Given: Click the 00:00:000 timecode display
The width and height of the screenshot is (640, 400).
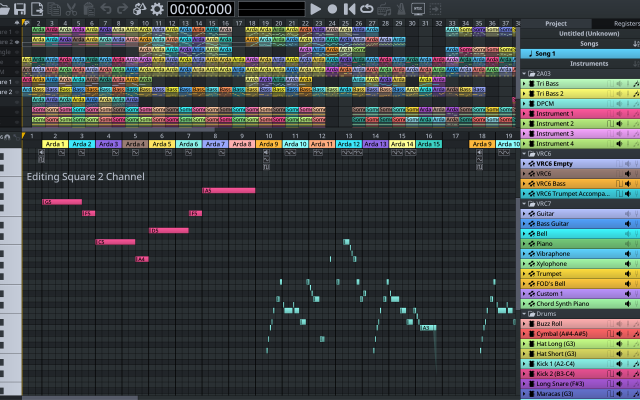Looking at the screenshot, I should coord(201,9).
